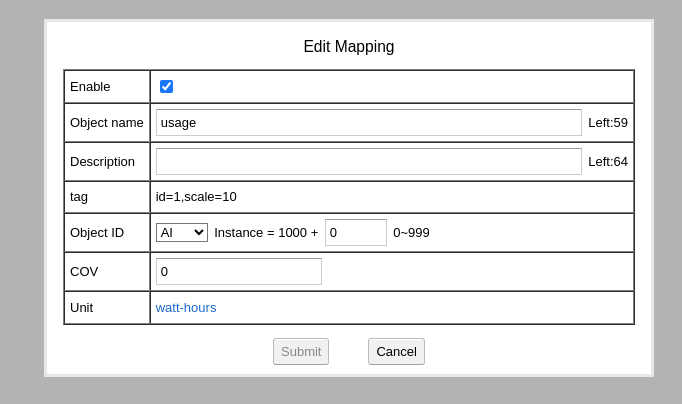The width and height of the screenshot is (682, 404).
Task: Dismiss the dialog with Cancel
Action: [396, 351]
